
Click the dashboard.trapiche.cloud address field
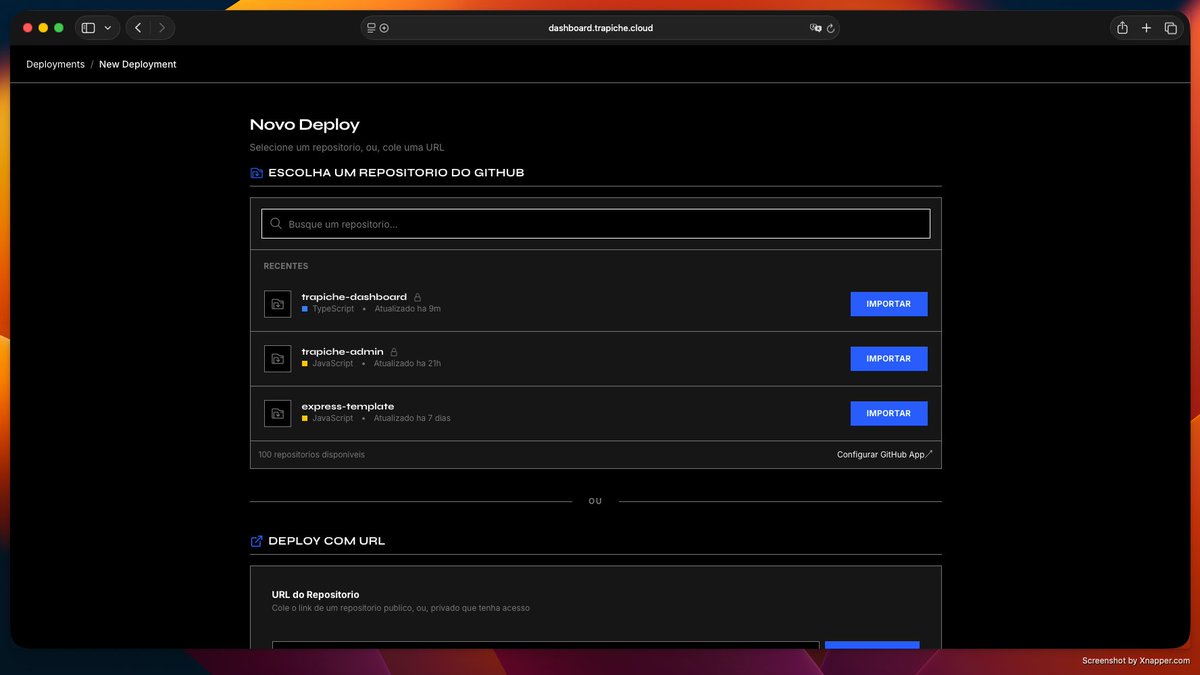[x=600, y=28]
